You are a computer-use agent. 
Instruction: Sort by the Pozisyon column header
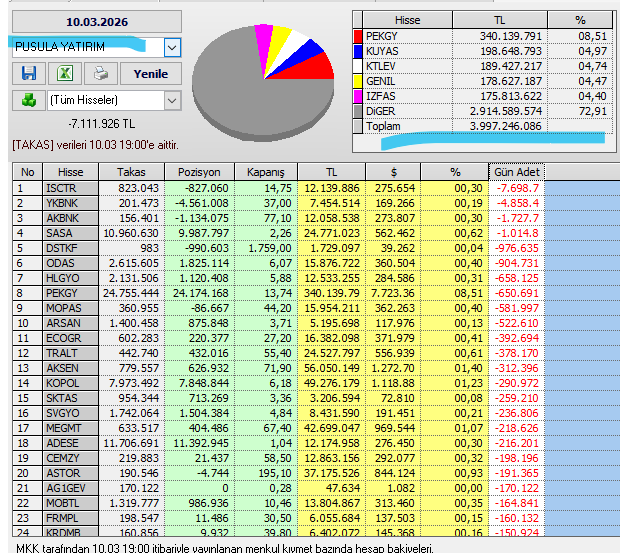199,172
